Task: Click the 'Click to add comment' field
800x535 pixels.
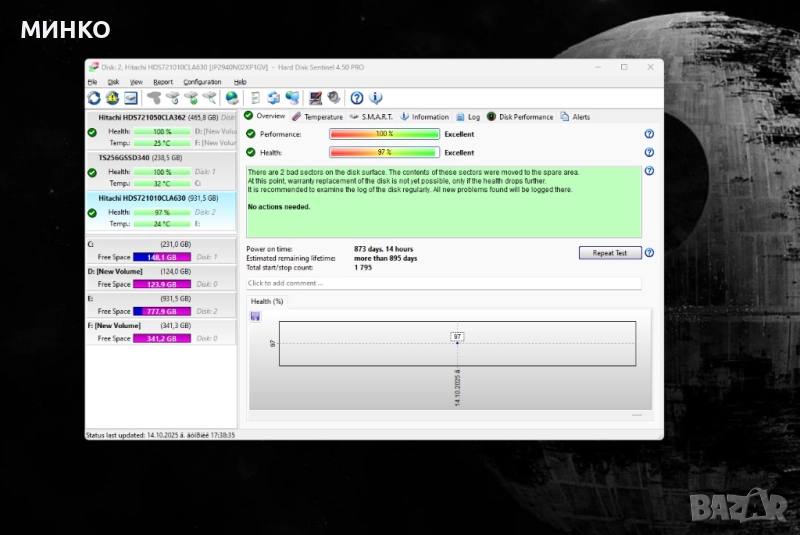Action: 443,283
